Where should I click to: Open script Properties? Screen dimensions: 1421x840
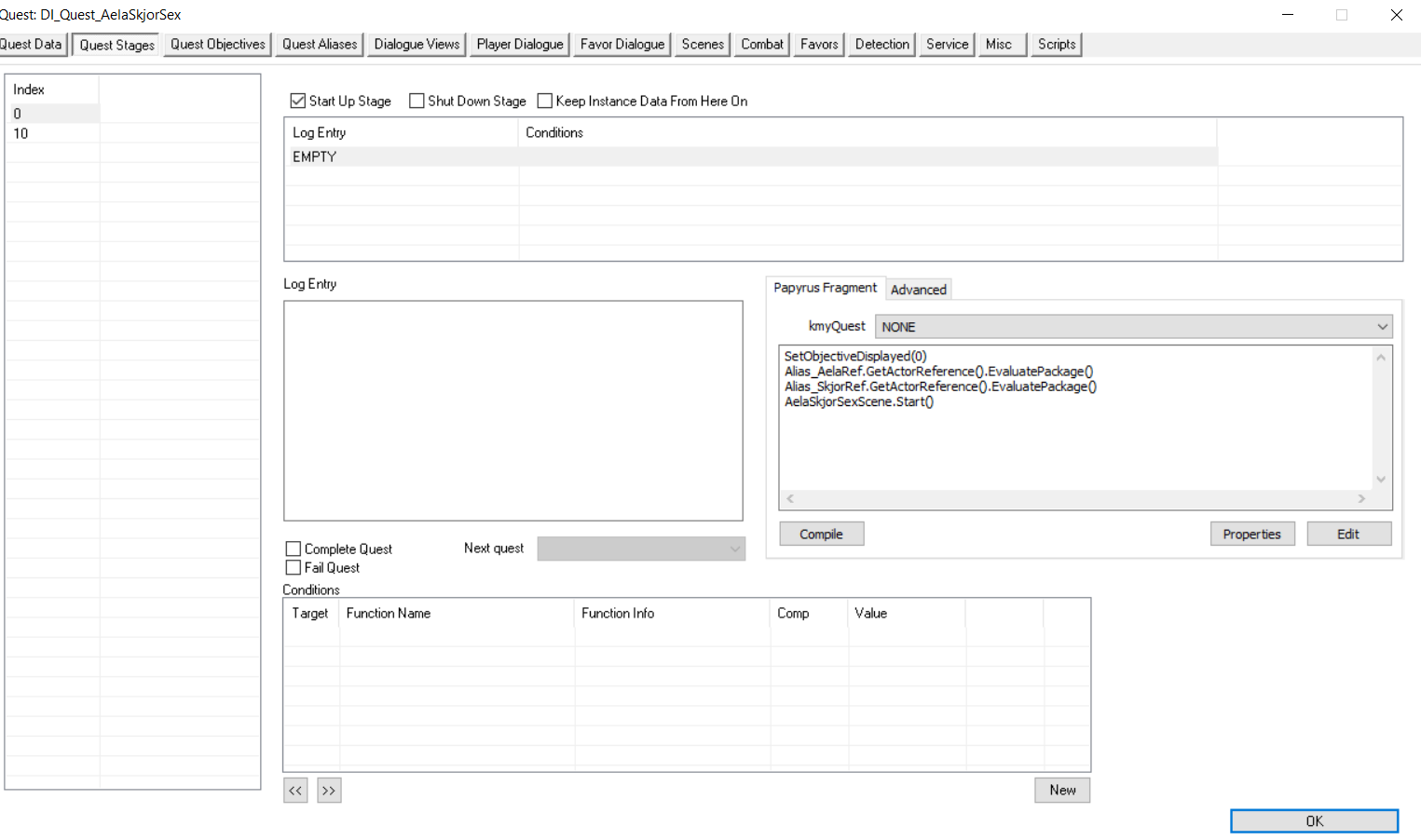click(x=1251, y=534)
